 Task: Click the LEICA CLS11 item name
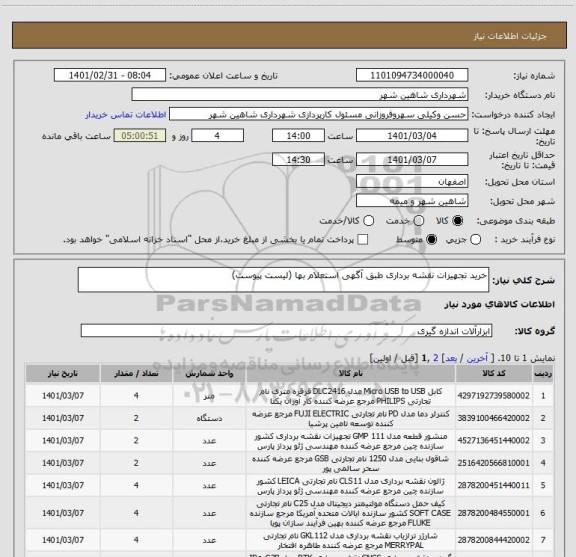point(351,486)
